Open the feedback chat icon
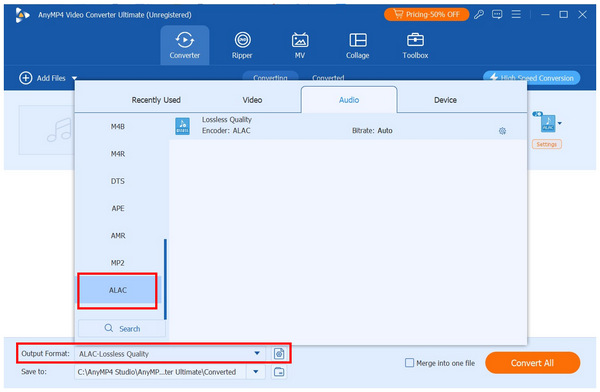600x392 pixels. tap(497, 15)
